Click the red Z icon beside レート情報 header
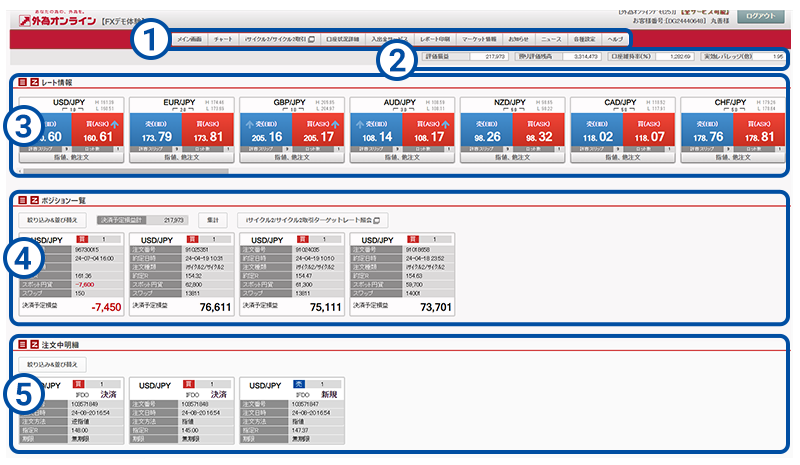The height and width of the screenshot is (465, 800). 35,82
